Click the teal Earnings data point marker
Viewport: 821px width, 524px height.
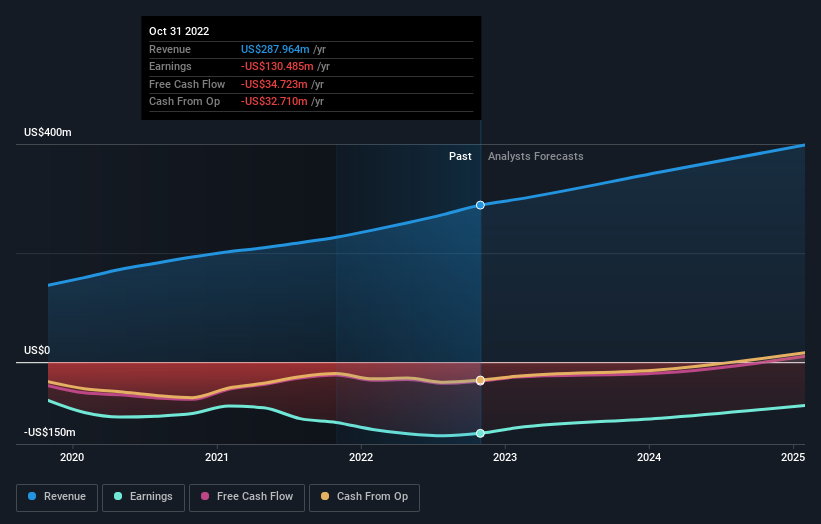[480, 433]
